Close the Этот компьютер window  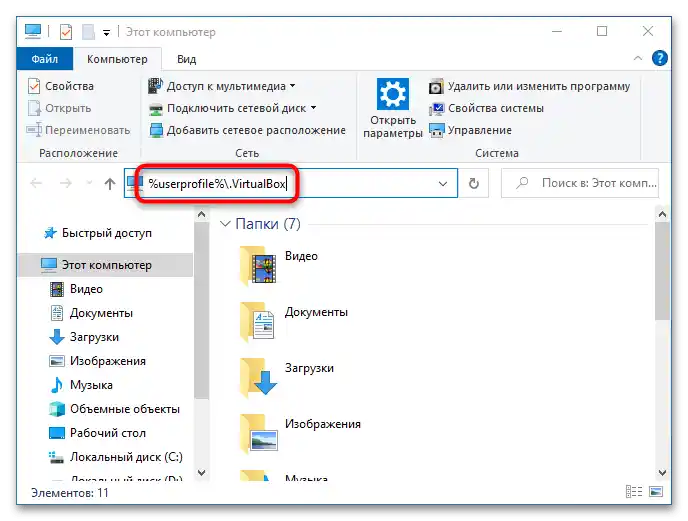coord(648,31)
